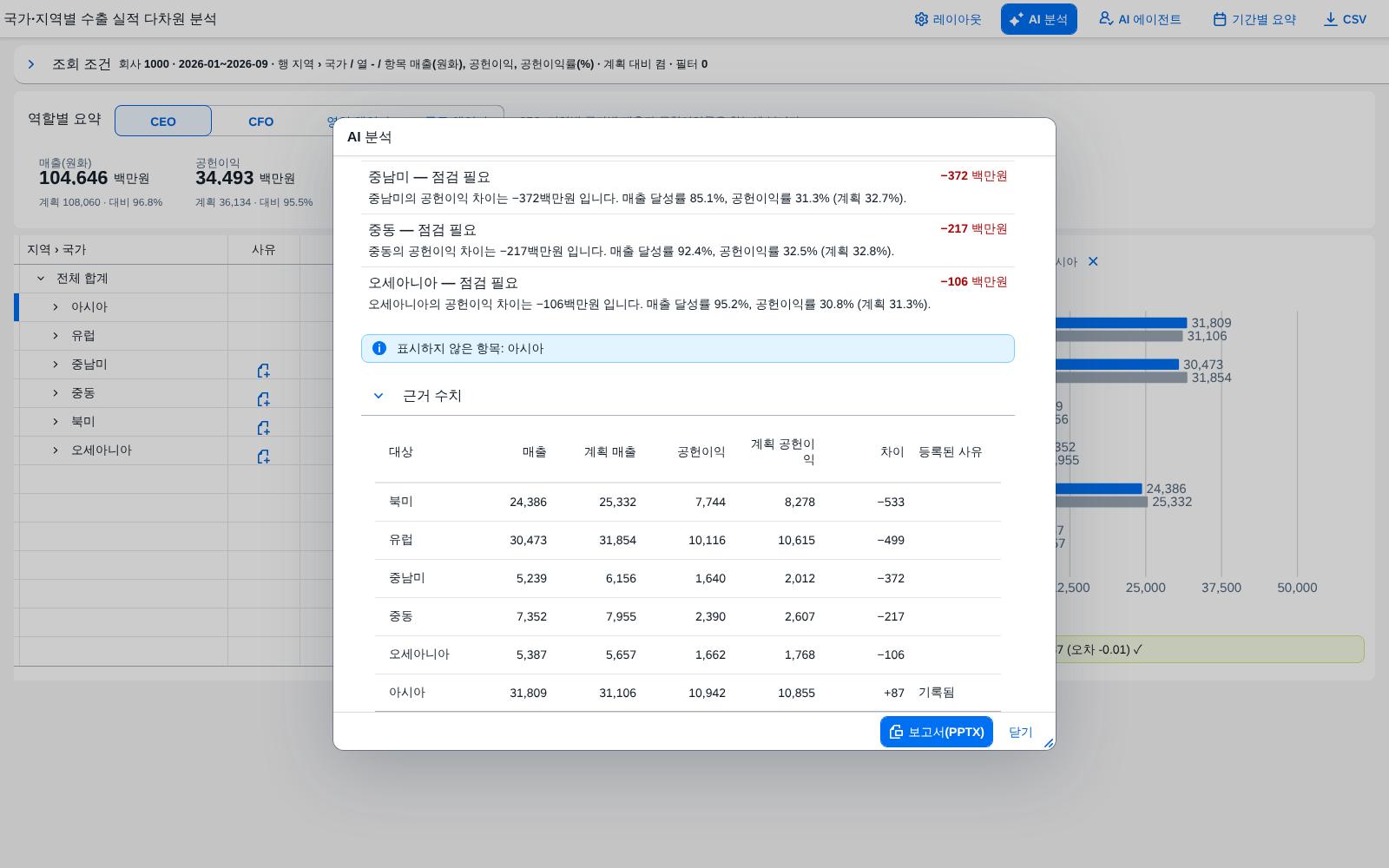
Task: Click the dialog resize handle icon
Action: coord(1049,743)
